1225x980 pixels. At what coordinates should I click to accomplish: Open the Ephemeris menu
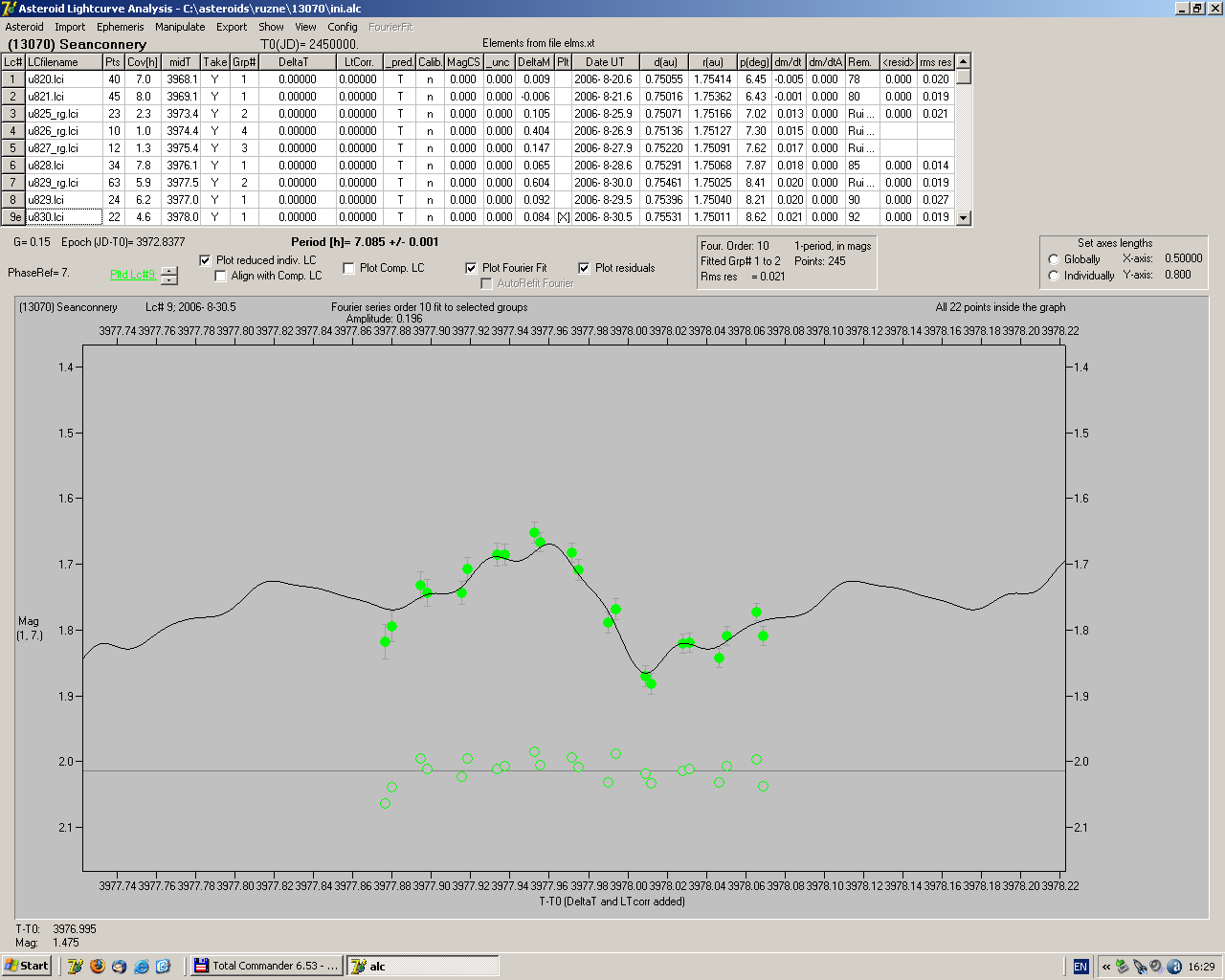121,27
